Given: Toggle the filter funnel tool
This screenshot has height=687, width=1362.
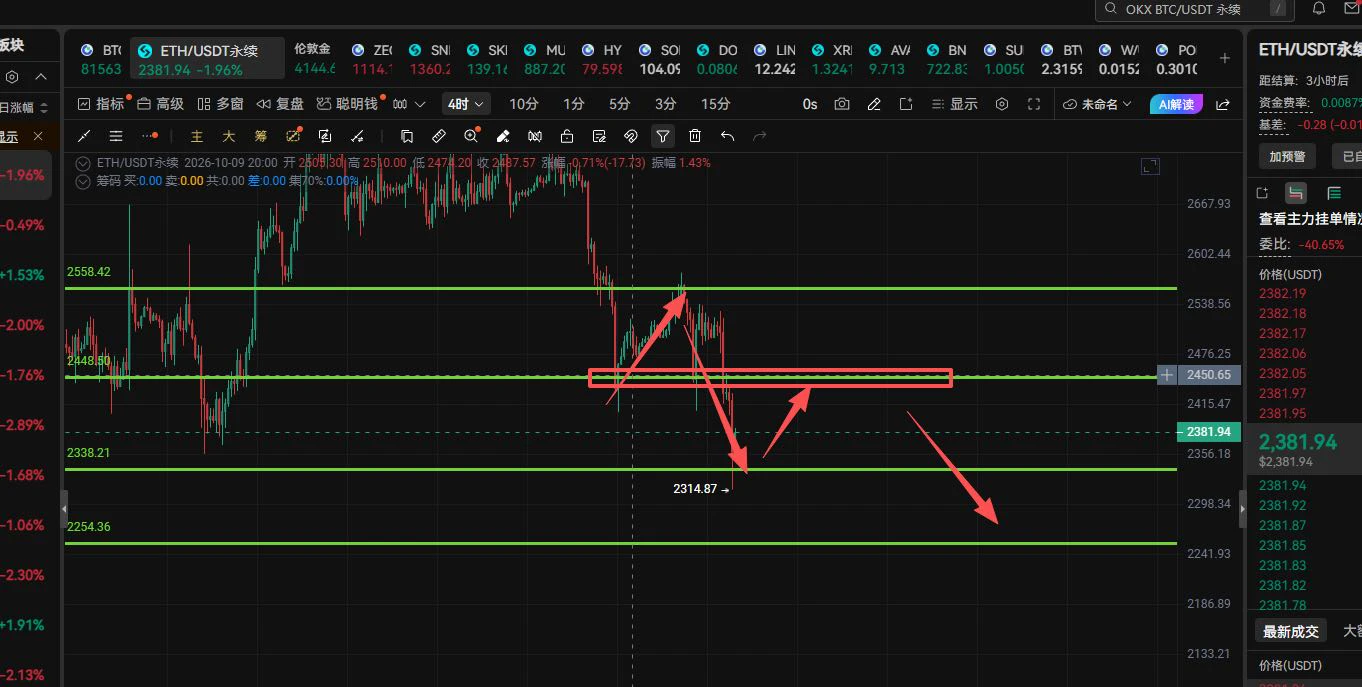Looking at the screenshot, I should (x=663, y=136).
